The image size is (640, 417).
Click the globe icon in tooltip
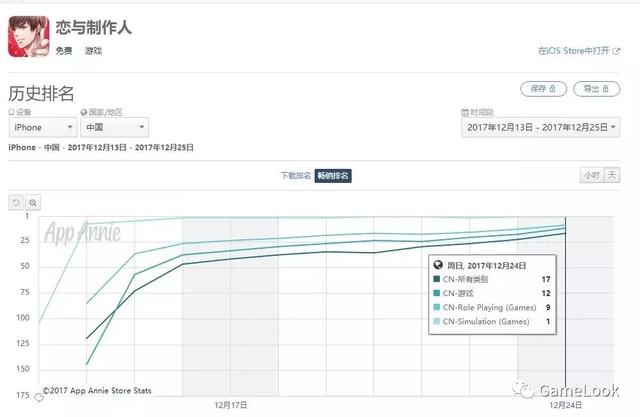point(438,265)
